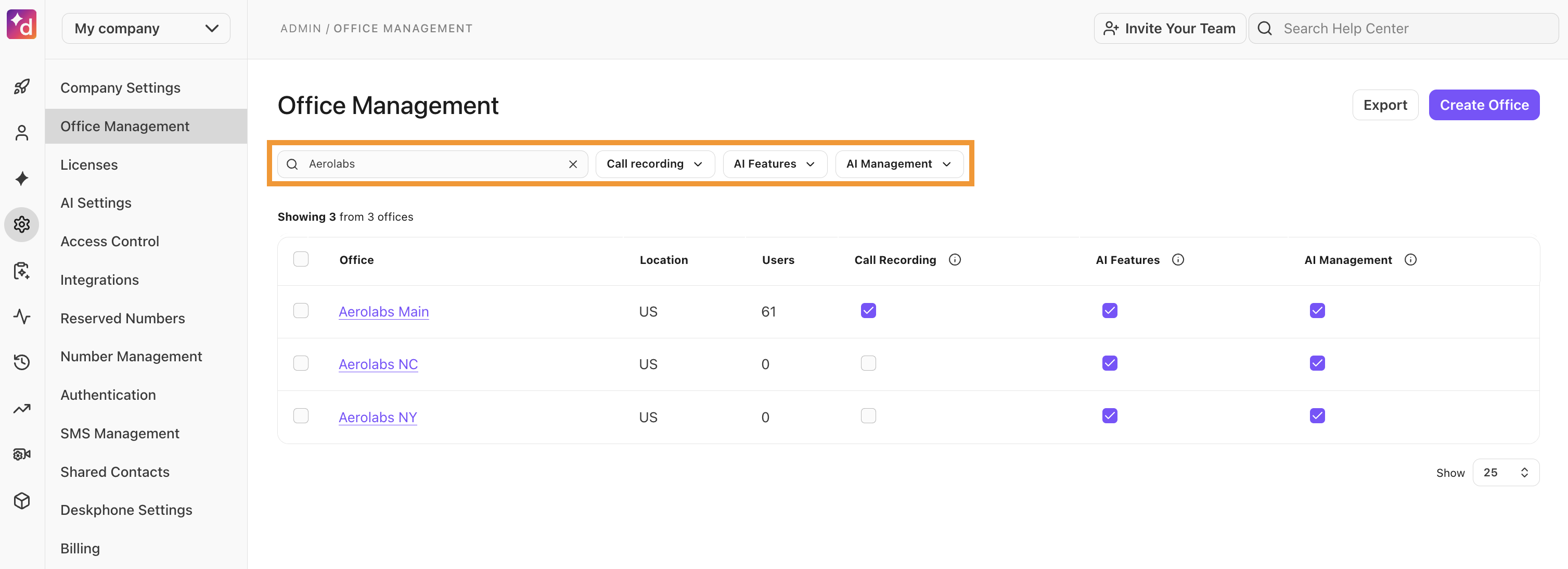Uncheck AI Features for Aerolabs Main

point(1110,311)
